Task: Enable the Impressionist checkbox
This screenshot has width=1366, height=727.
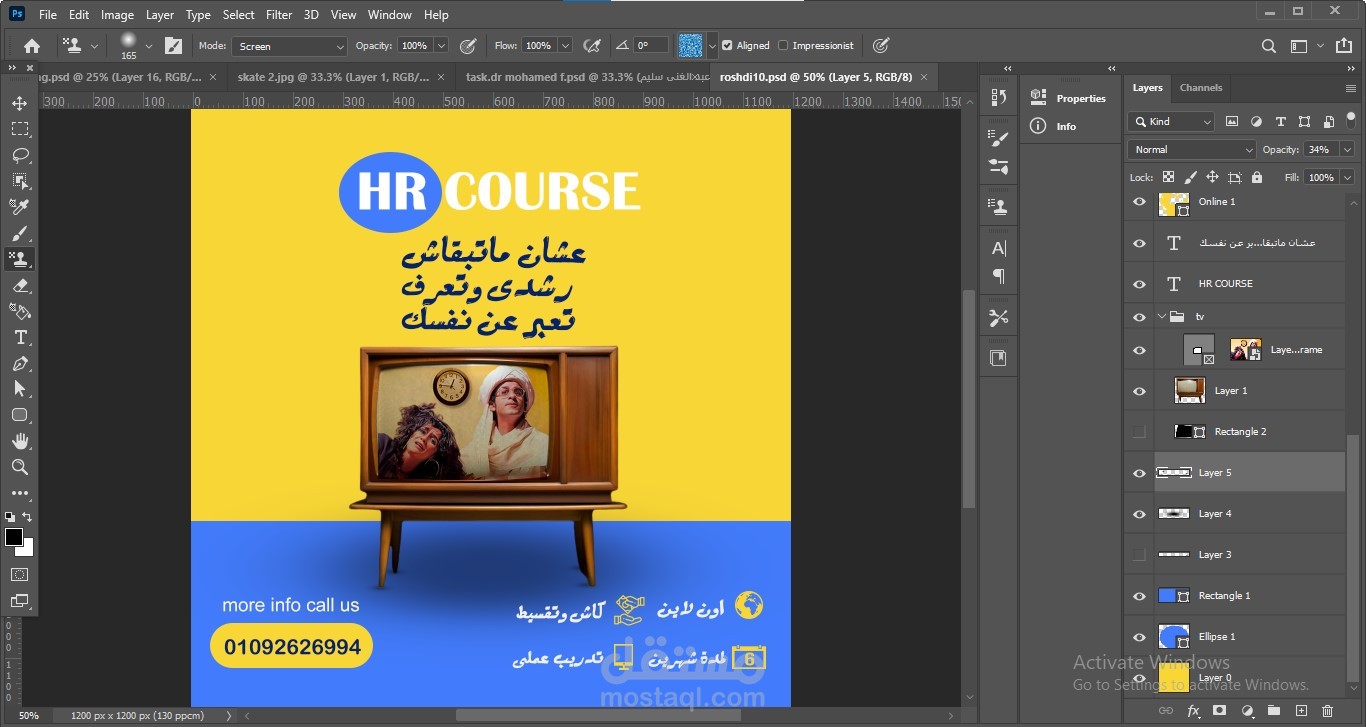Action: coord(783,46)
